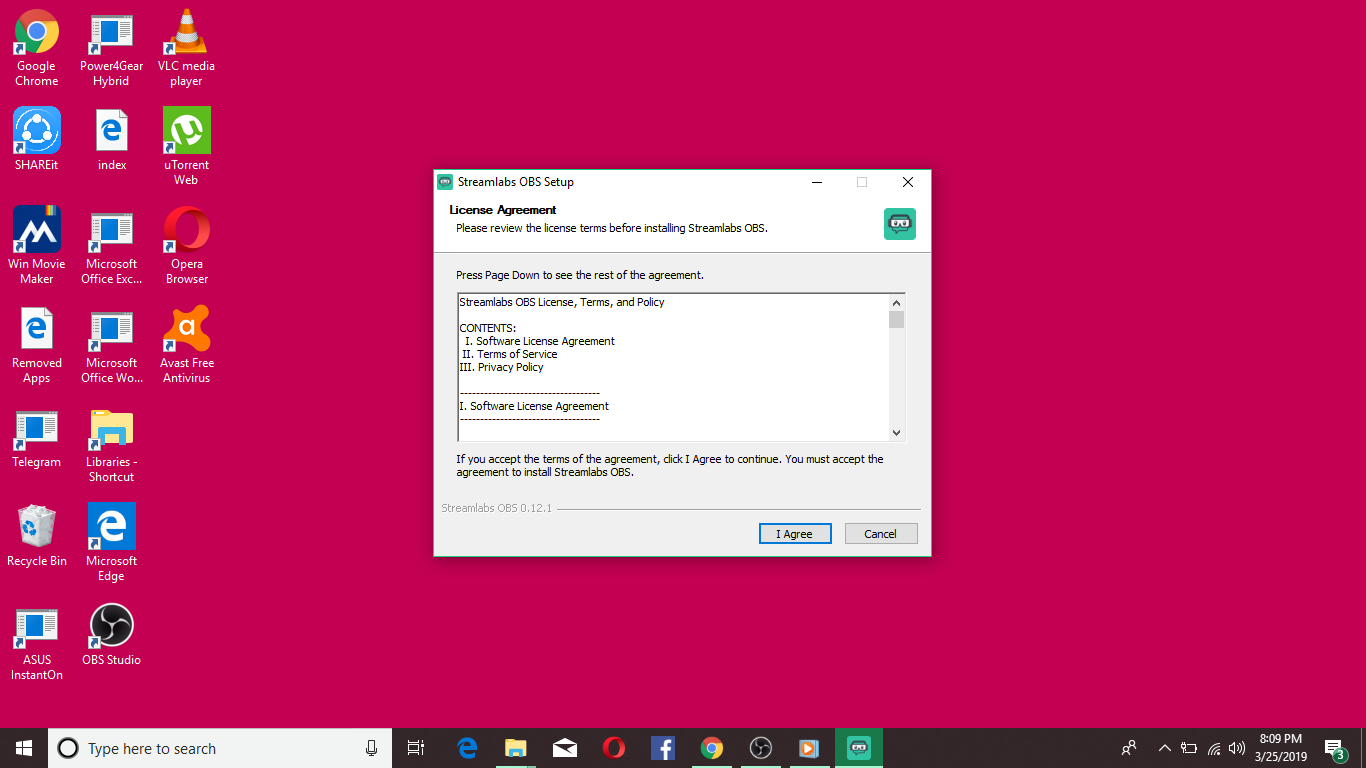The width and height of the screenshot is (1366, 768).
Task: Select the Telegram desktop shortcut
Action: [x=37, y=438]
